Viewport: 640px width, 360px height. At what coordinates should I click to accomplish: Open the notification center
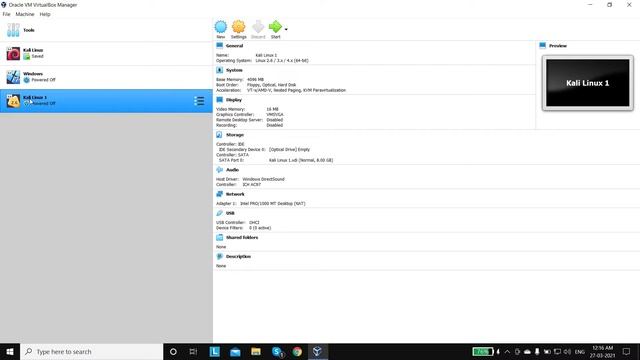[x=627, y=351]
